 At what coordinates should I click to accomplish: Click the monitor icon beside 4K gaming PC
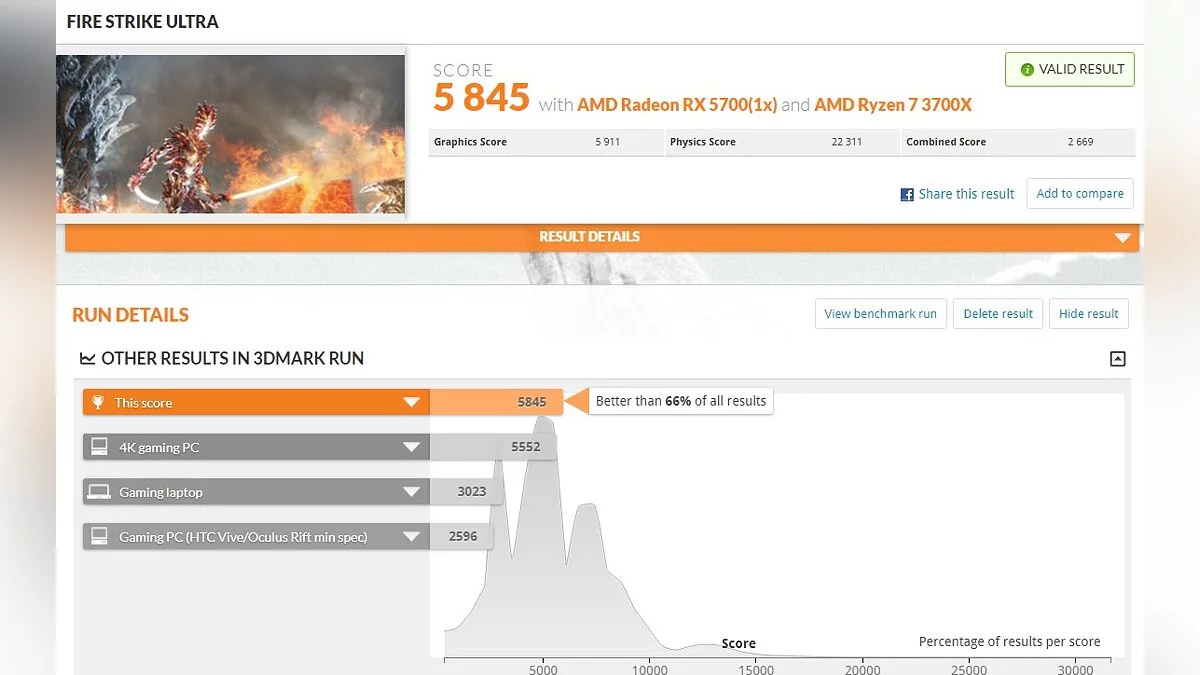(99, 447)
